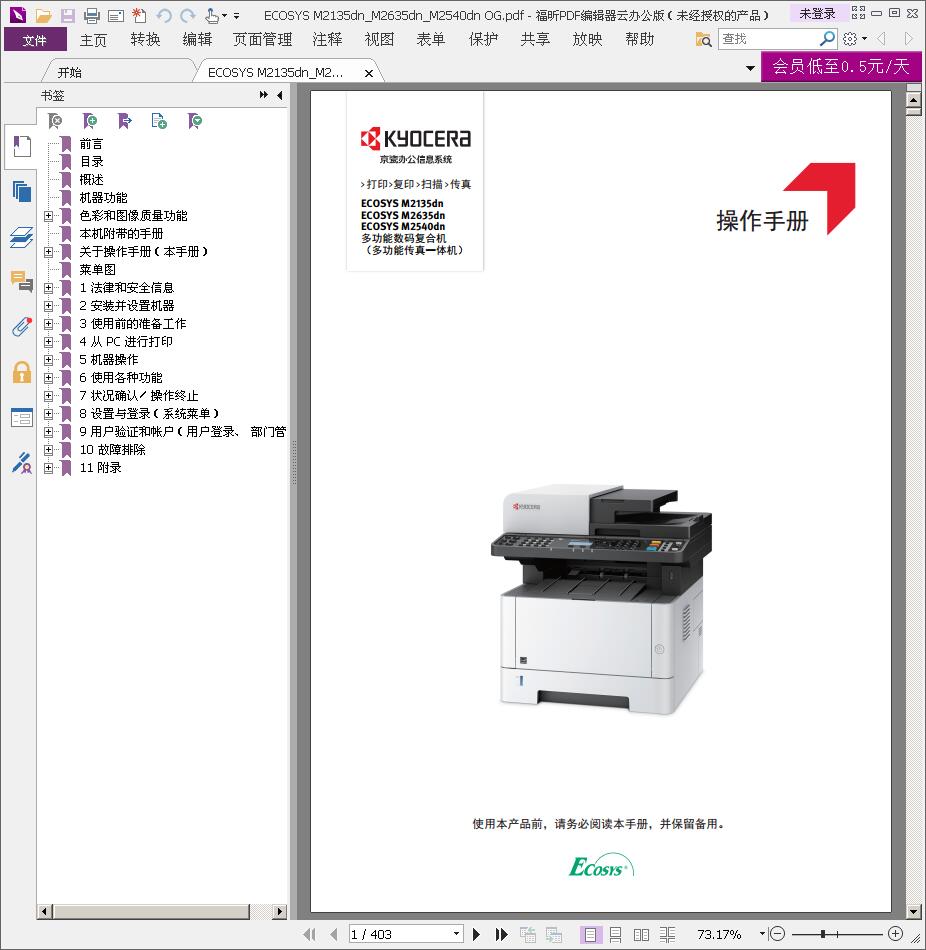Close the ECOSYS M2135dn document tab

point(368,73)
